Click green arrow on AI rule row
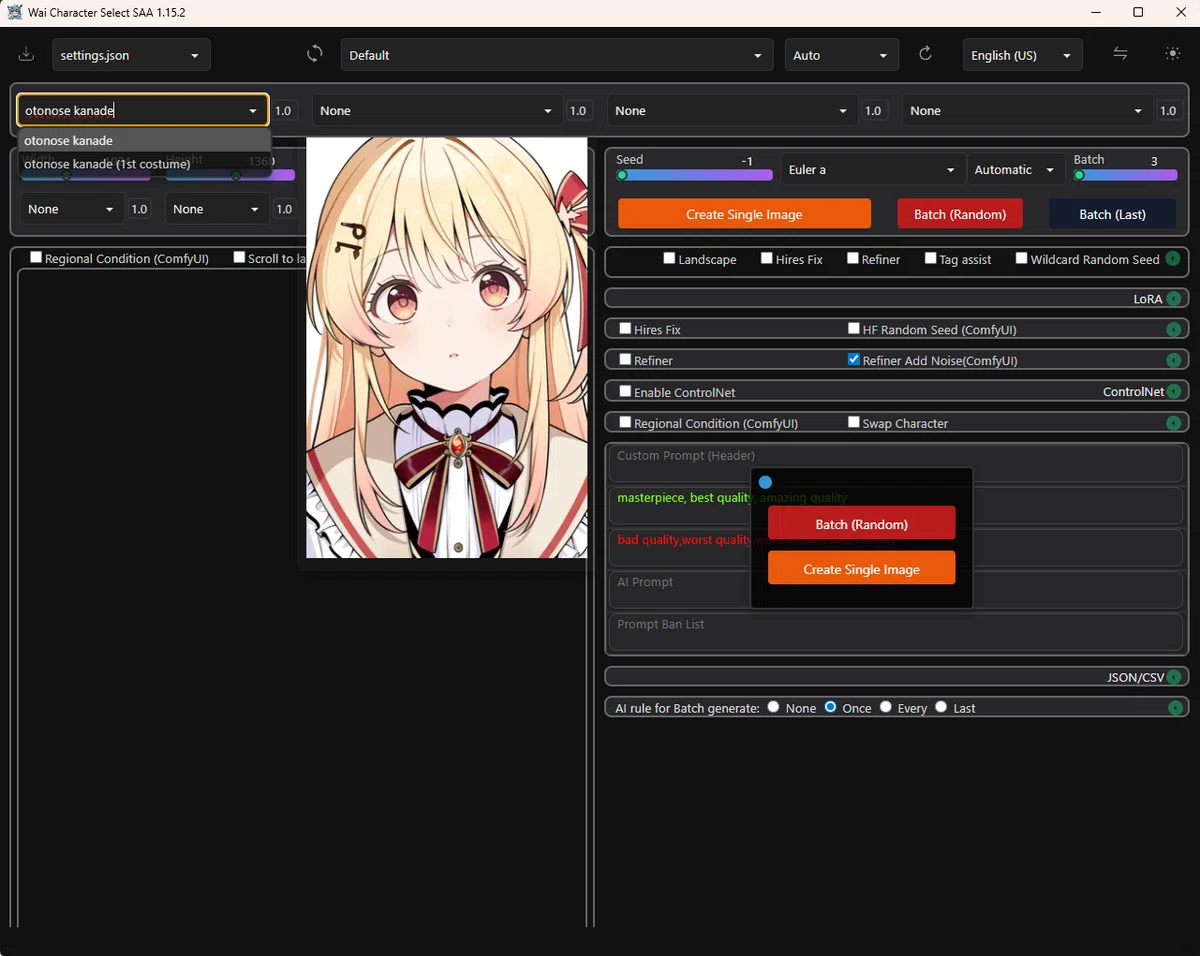1200x956 pixels. pos(1176,708)
